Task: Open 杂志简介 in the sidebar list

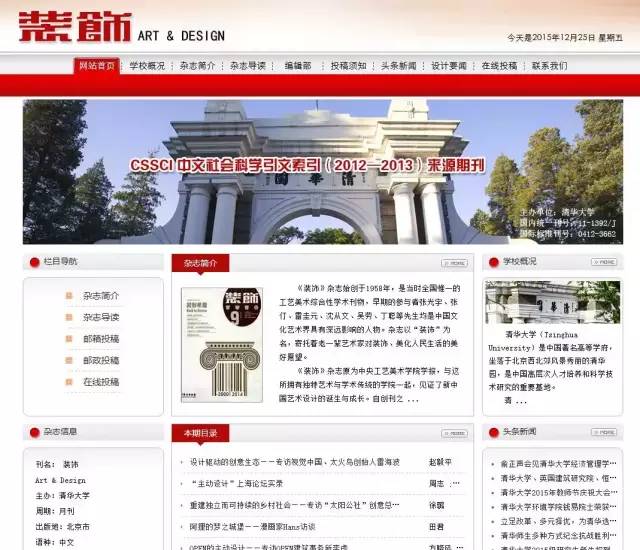Action: 101,296
